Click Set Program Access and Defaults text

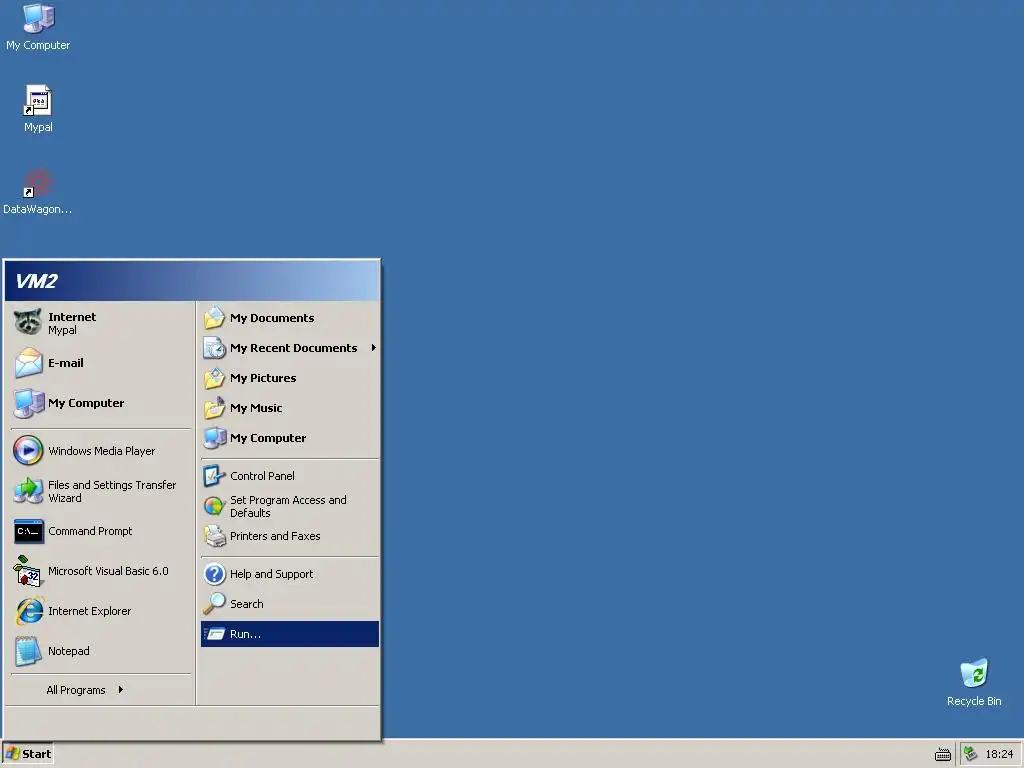click(288, 506)
